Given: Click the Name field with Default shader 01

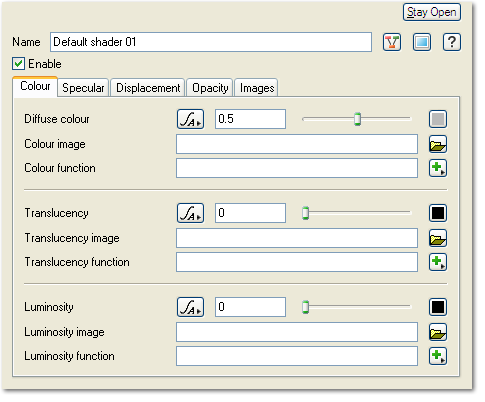Looking at the screenshot, I should 211,42.
